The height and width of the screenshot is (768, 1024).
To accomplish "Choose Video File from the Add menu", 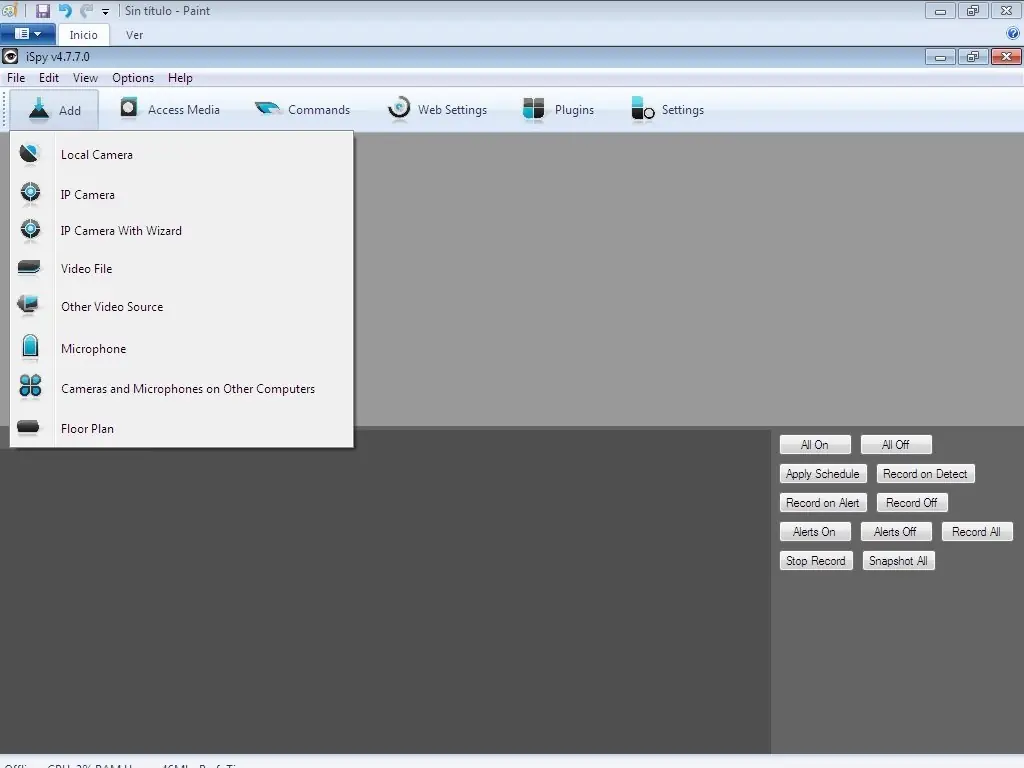I will 86,268.
